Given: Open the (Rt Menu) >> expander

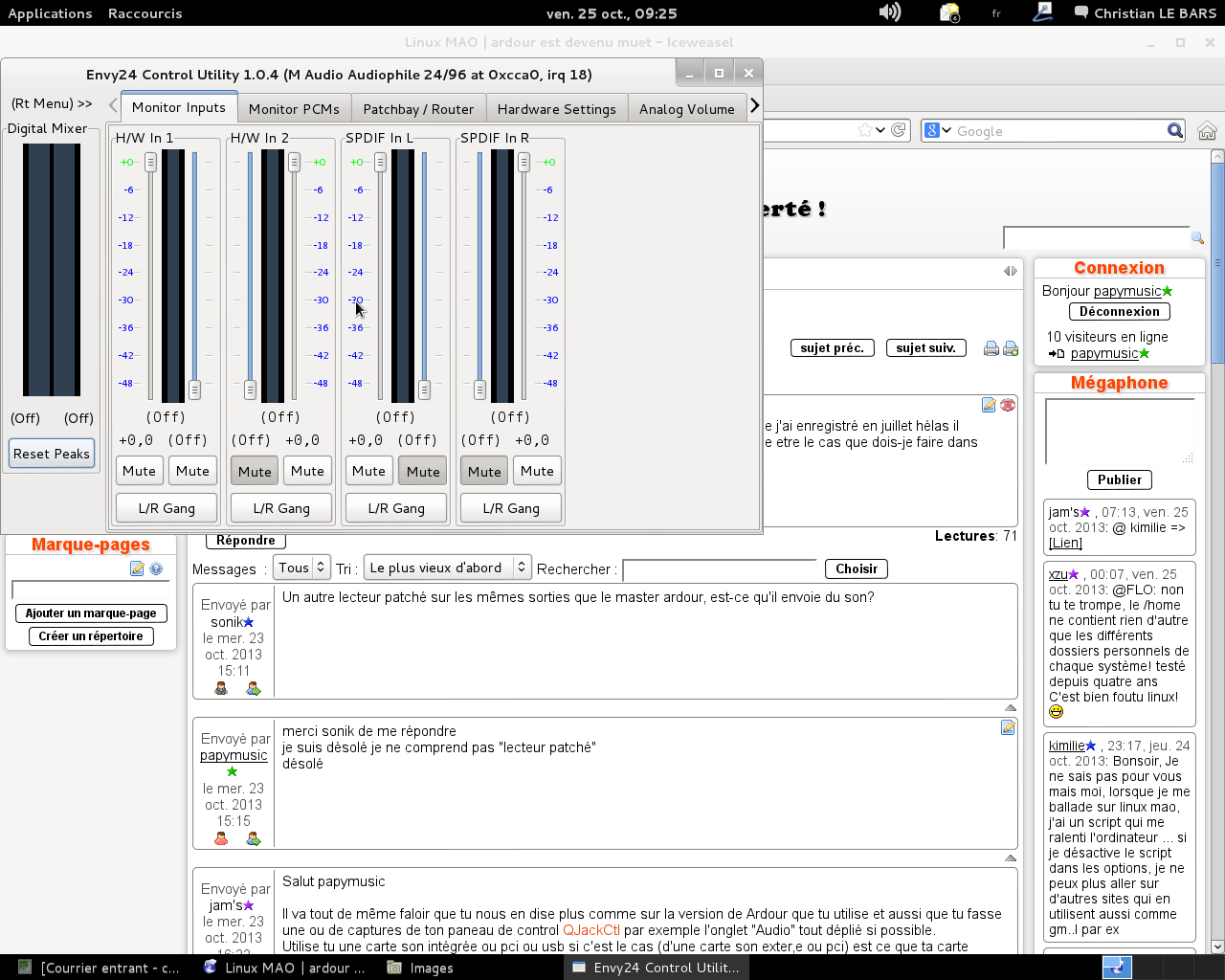Looking at the screenshot, I should tap(52, 103).
